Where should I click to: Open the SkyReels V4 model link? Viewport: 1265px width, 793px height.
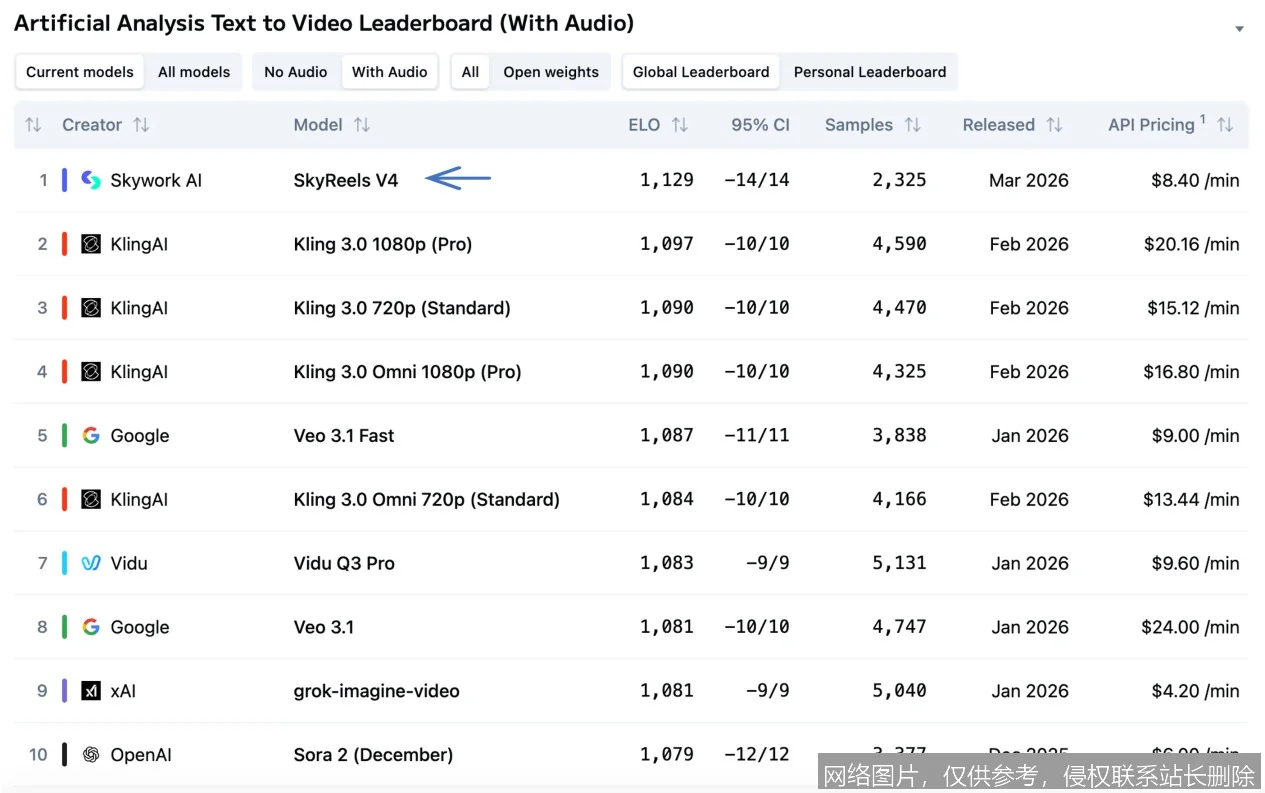point(346,180)
